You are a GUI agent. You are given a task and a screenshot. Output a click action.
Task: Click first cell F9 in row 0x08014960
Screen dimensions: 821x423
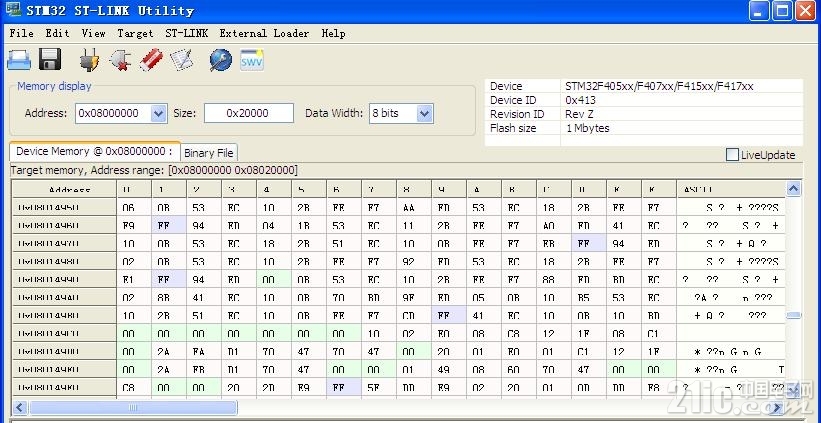(x=134, y=226)
